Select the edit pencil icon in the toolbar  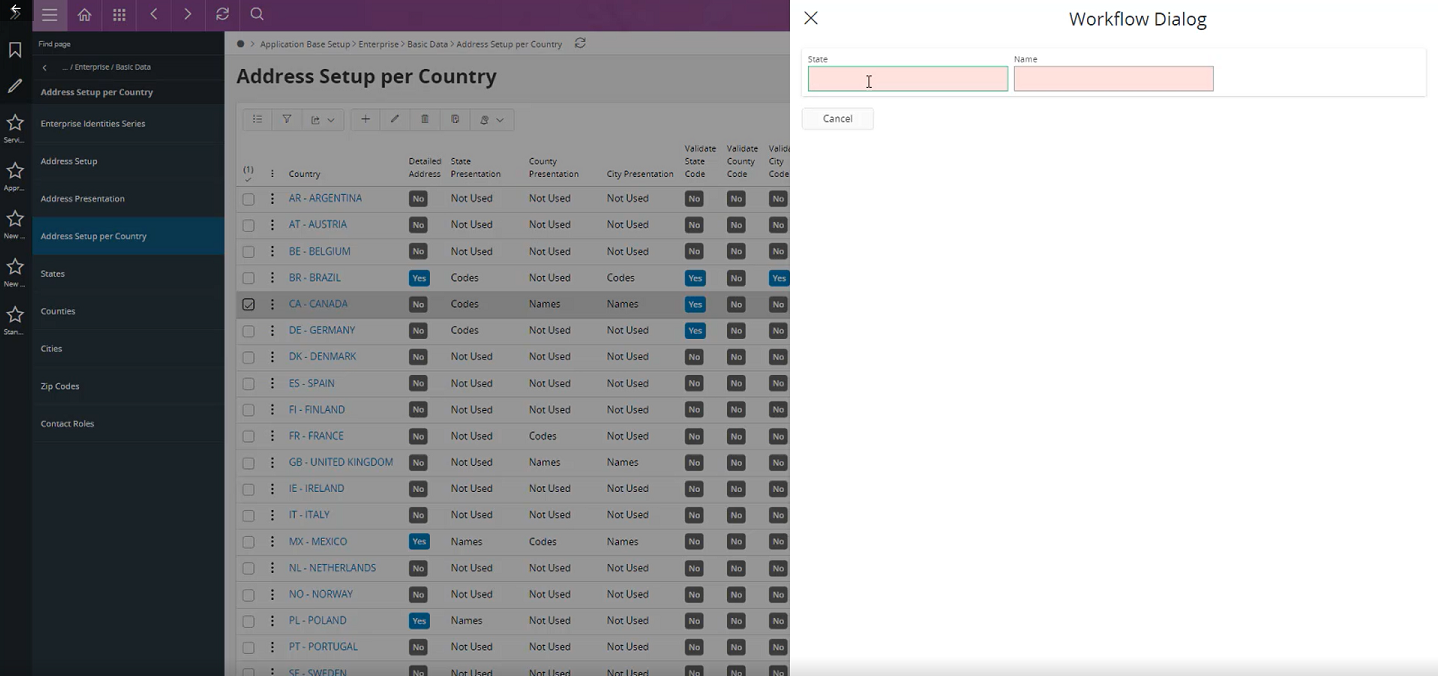tap(394, 119)
